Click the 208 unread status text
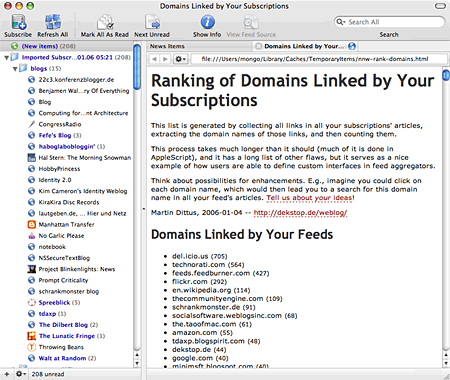Image resolution: width=450 pixels, height=380 pixels. [x=48, y=374]
